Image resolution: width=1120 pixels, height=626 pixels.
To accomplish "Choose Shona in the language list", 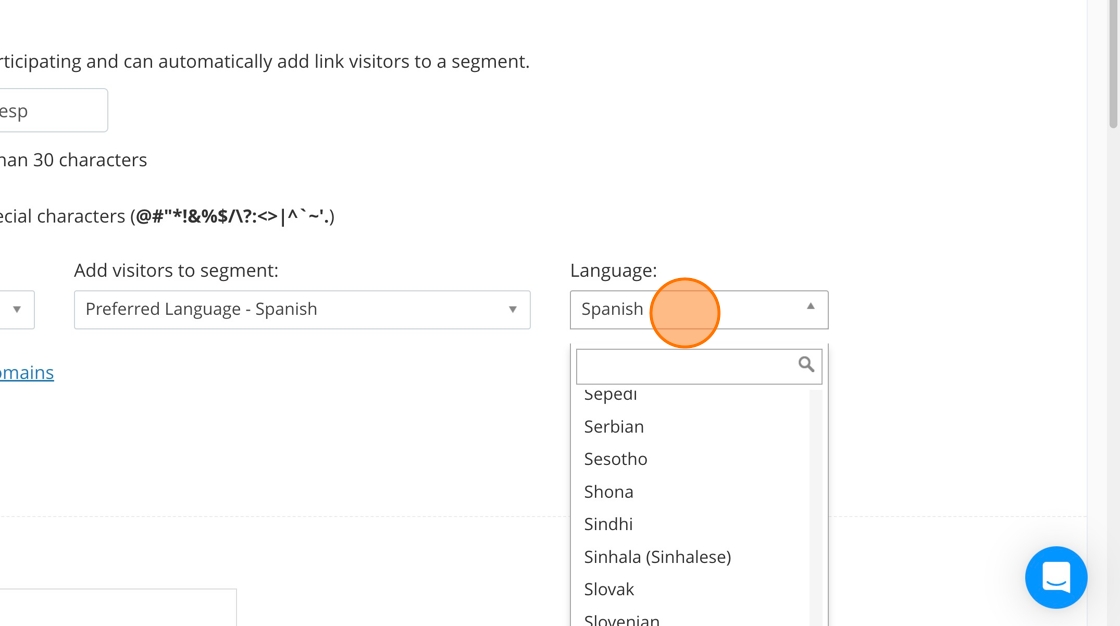I will (609, 492).
